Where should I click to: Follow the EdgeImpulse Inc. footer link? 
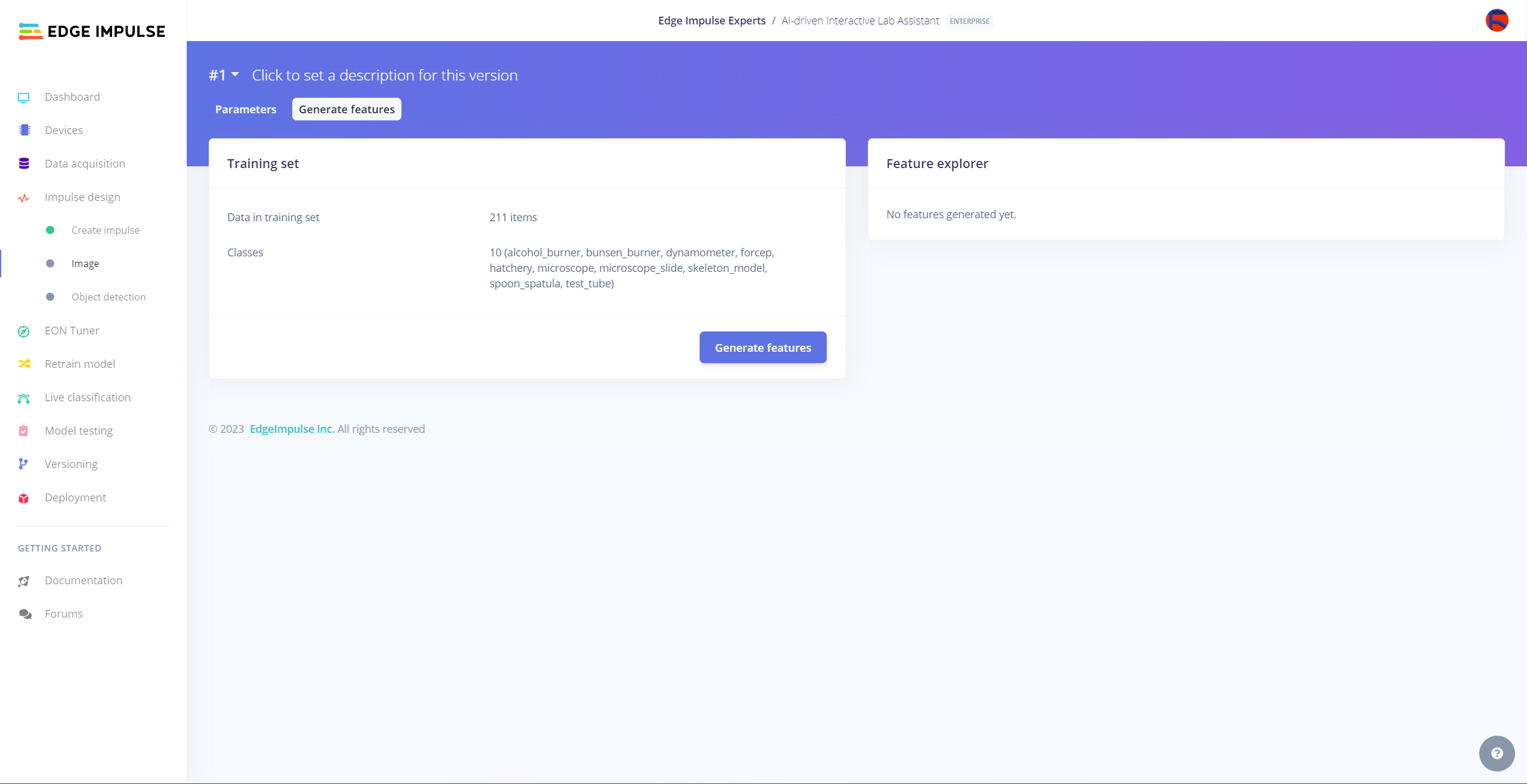point(292,429)
